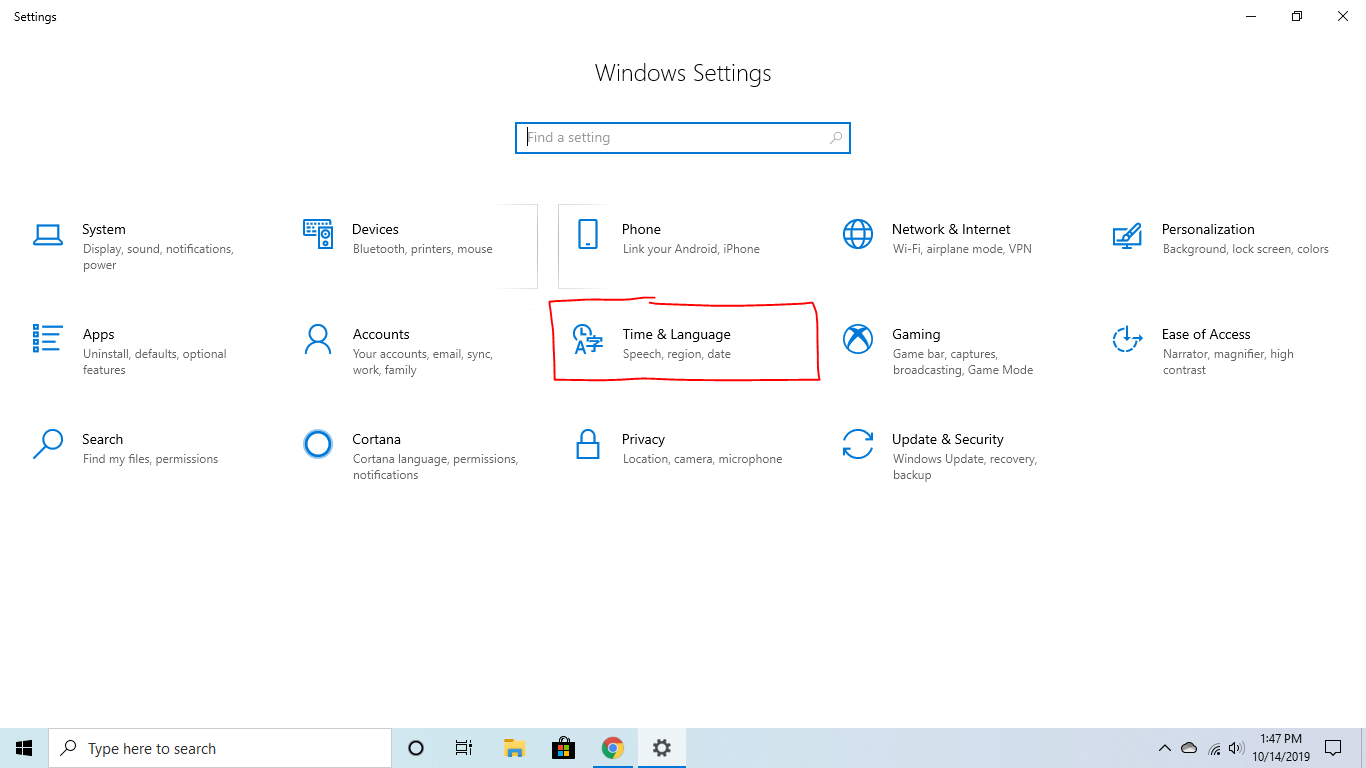1366x768 pixels.
Task: Click 'Display, sound, notifications, power' text
Action: (158, 257)
